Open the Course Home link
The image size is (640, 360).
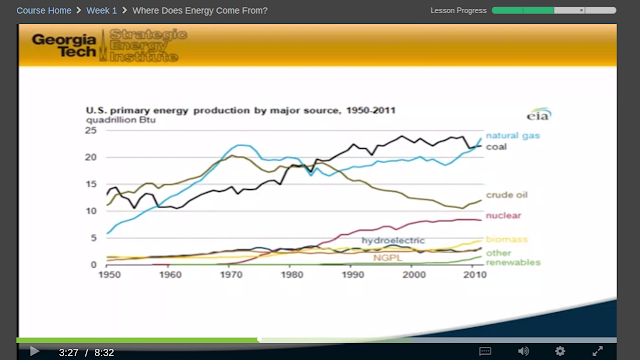(x=44, y=11)
